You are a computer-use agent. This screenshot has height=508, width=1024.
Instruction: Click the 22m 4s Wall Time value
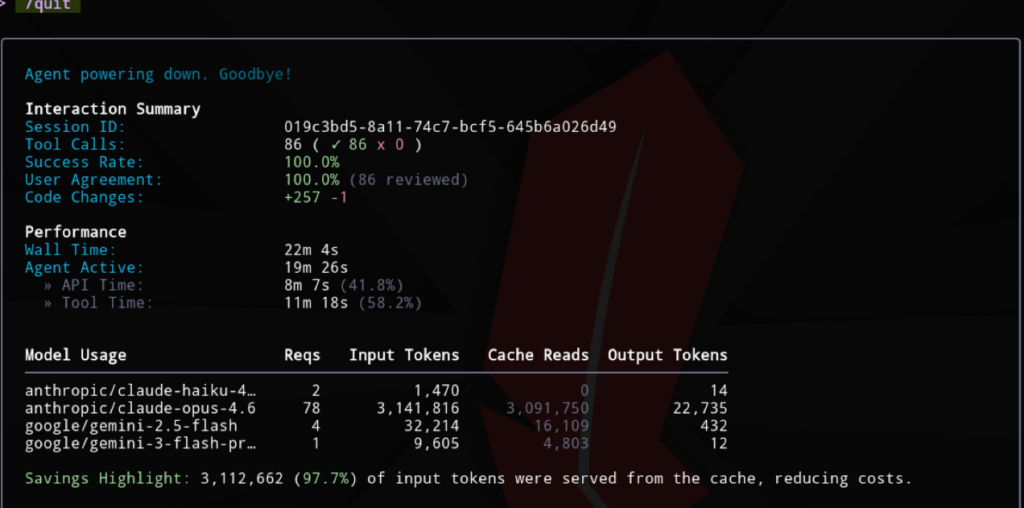point(313,250)
